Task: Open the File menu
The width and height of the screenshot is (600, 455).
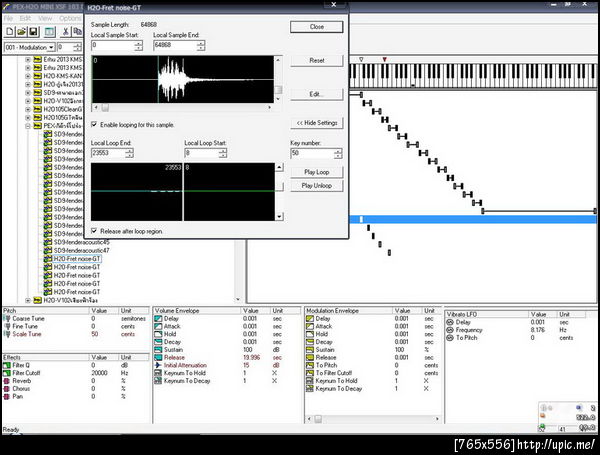Action: tap(8, 18)
